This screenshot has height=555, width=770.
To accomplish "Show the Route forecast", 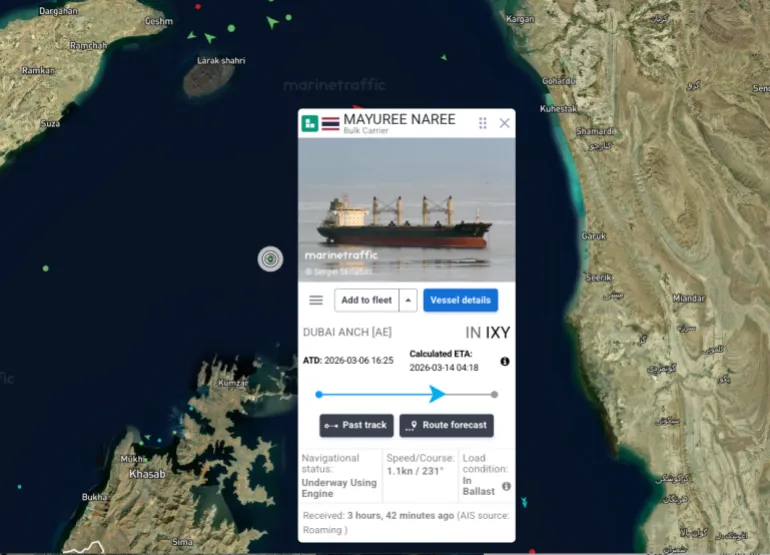I will [446, 425].
